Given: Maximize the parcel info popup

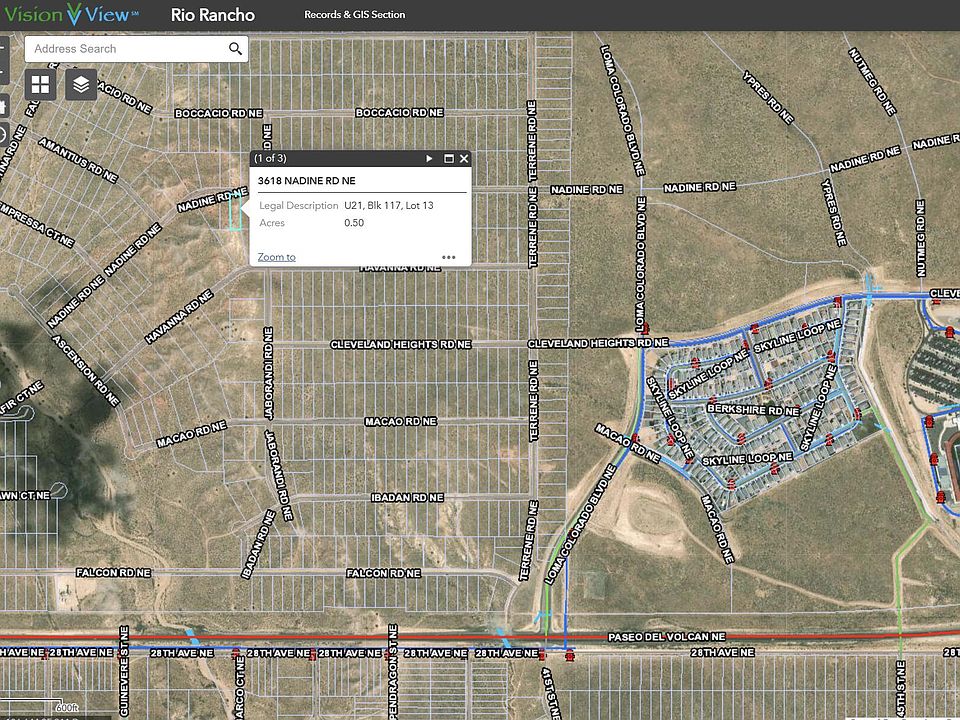Looking at the screenshot, I should point(448,159).
